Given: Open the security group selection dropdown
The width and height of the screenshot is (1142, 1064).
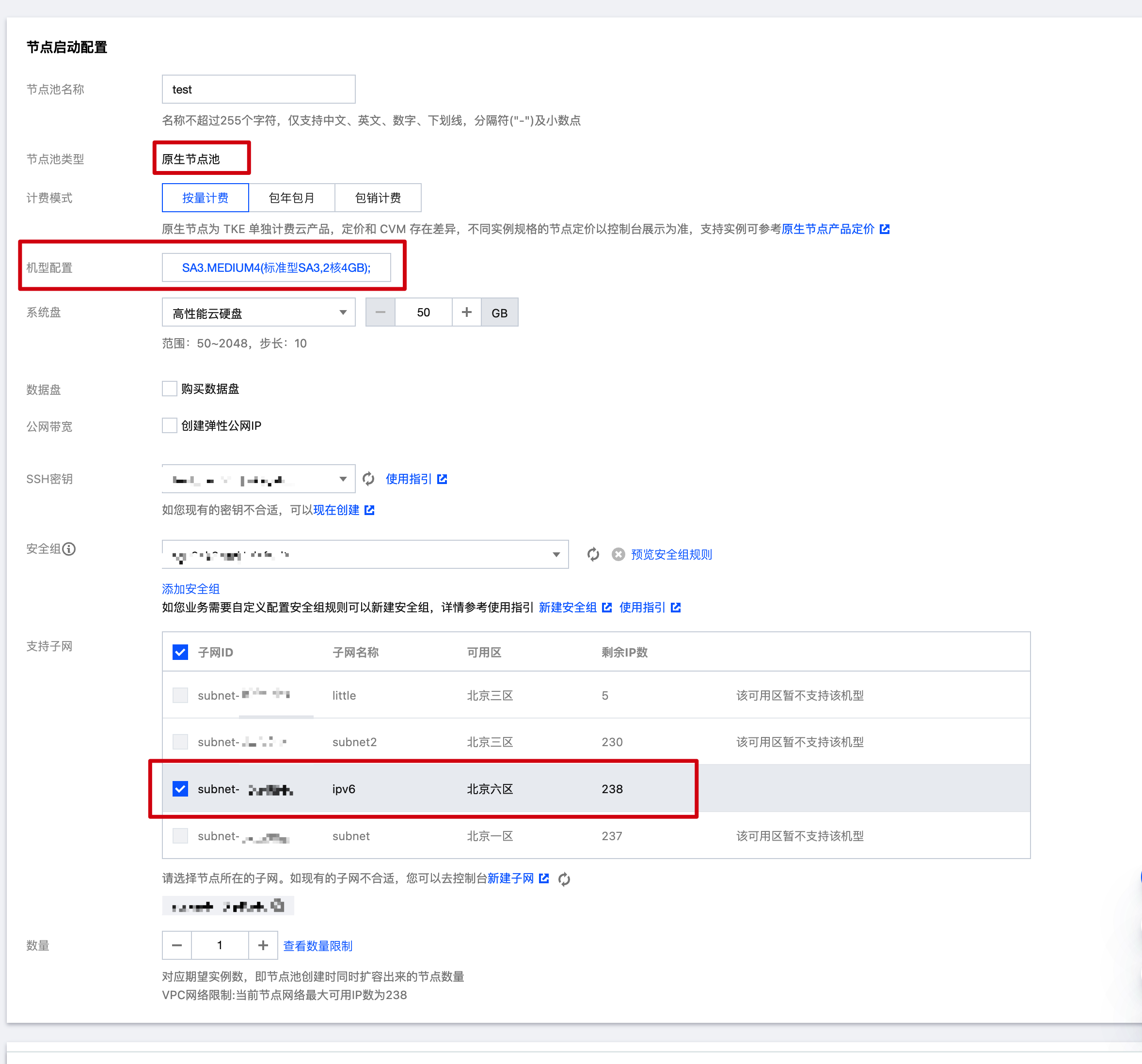Looking at the screenshot, I should click(365, 554).
